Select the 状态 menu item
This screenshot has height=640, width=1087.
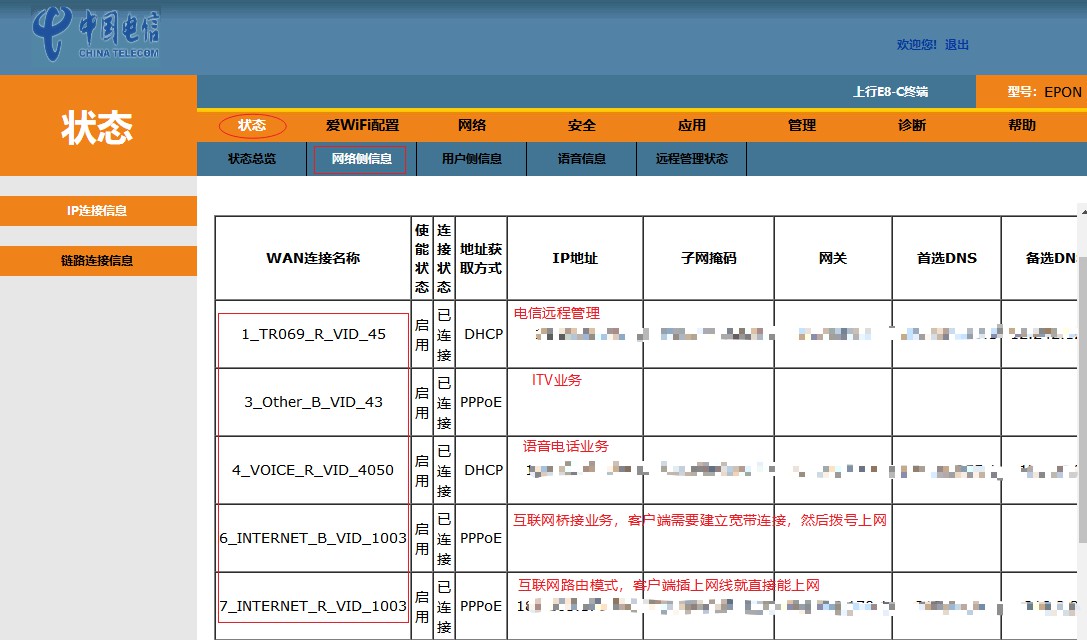point(251,125)
